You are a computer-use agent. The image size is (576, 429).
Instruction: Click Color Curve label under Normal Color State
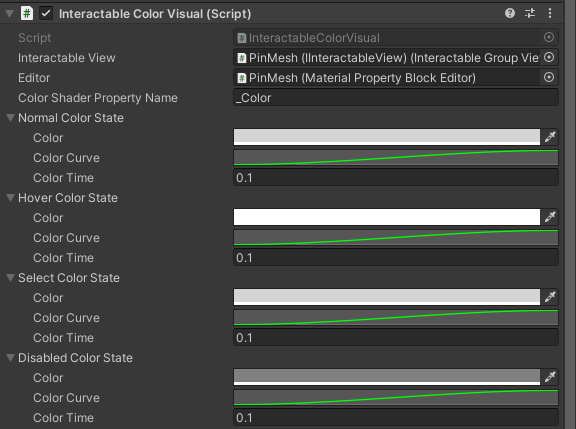coord(66,158)
